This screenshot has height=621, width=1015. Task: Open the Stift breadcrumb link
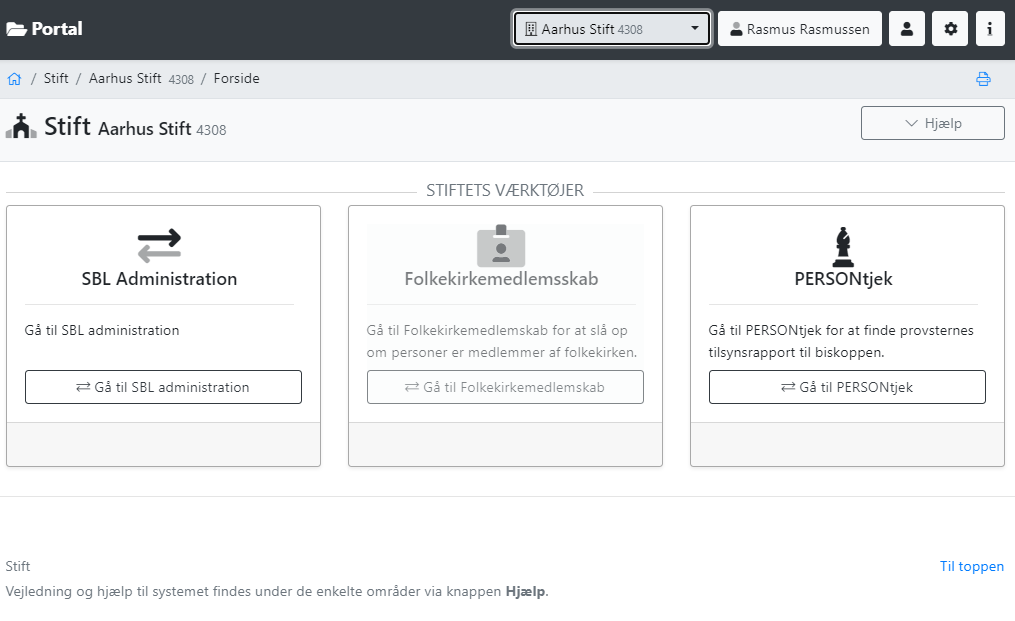pyautogui.click(x=56, y=78)
